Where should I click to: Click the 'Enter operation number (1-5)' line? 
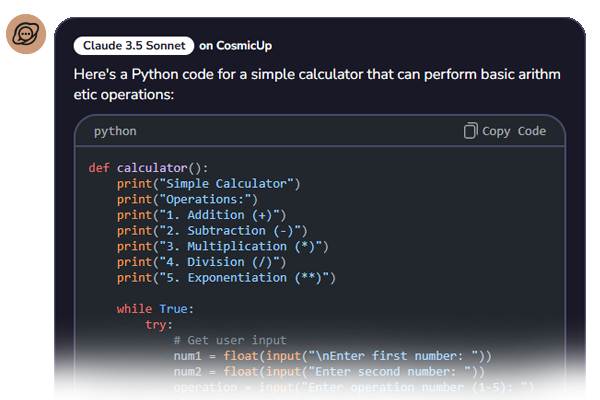click(354, 387)
